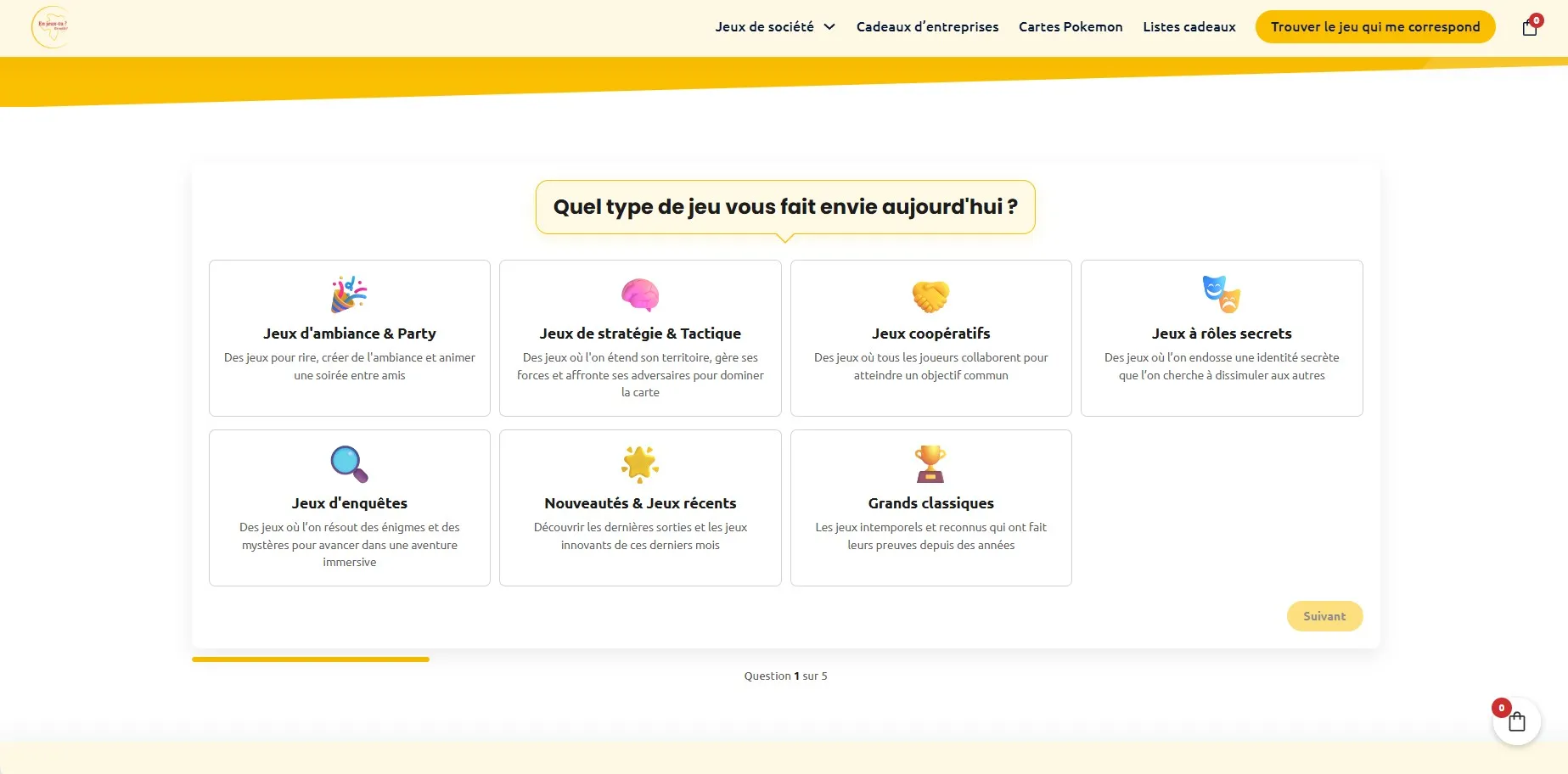
Task: Open the shopping bag in header
Action: click(x=1530, y=27)
